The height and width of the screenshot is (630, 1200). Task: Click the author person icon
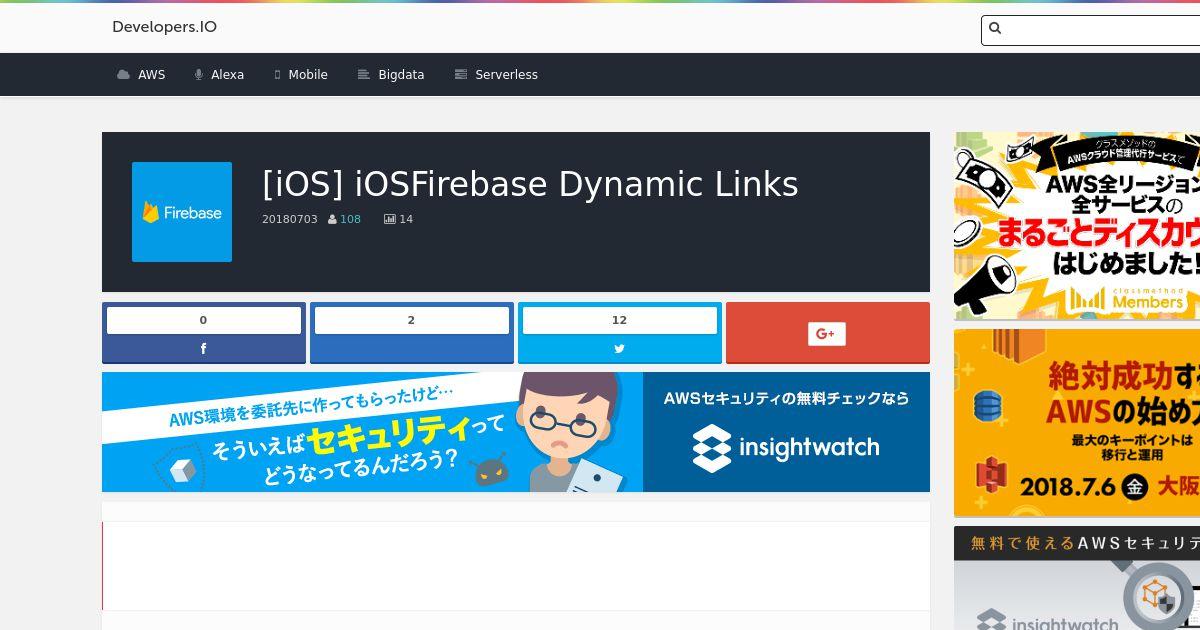(332, 219)
